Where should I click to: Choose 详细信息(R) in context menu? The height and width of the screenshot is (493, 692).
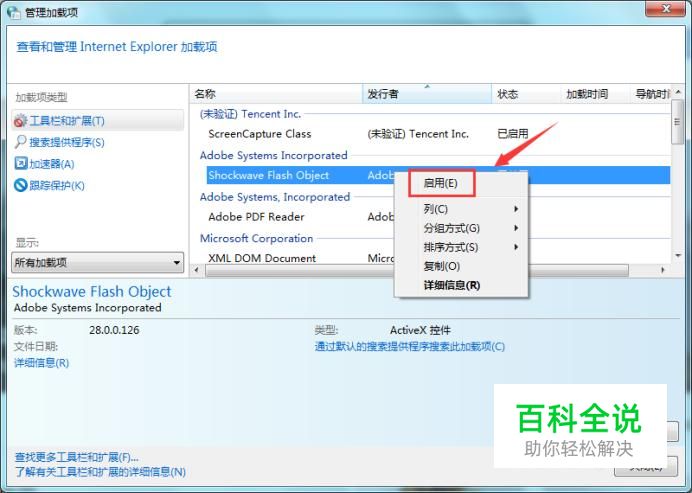click(461, 285)
